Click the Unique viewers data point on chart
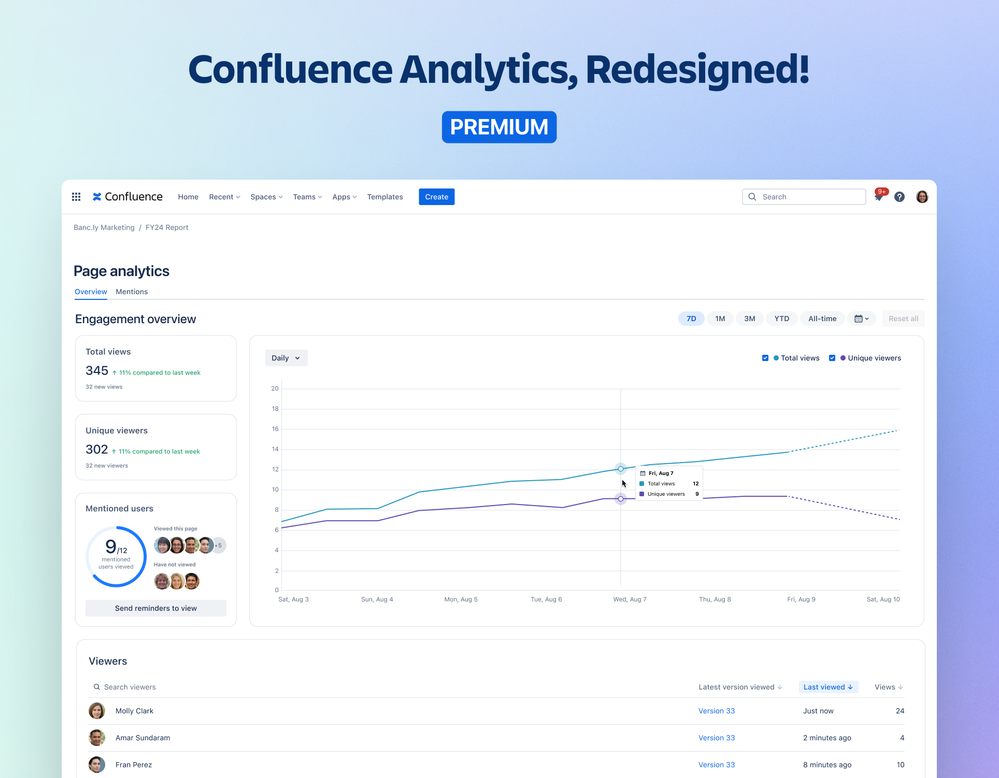 point(621,499)
